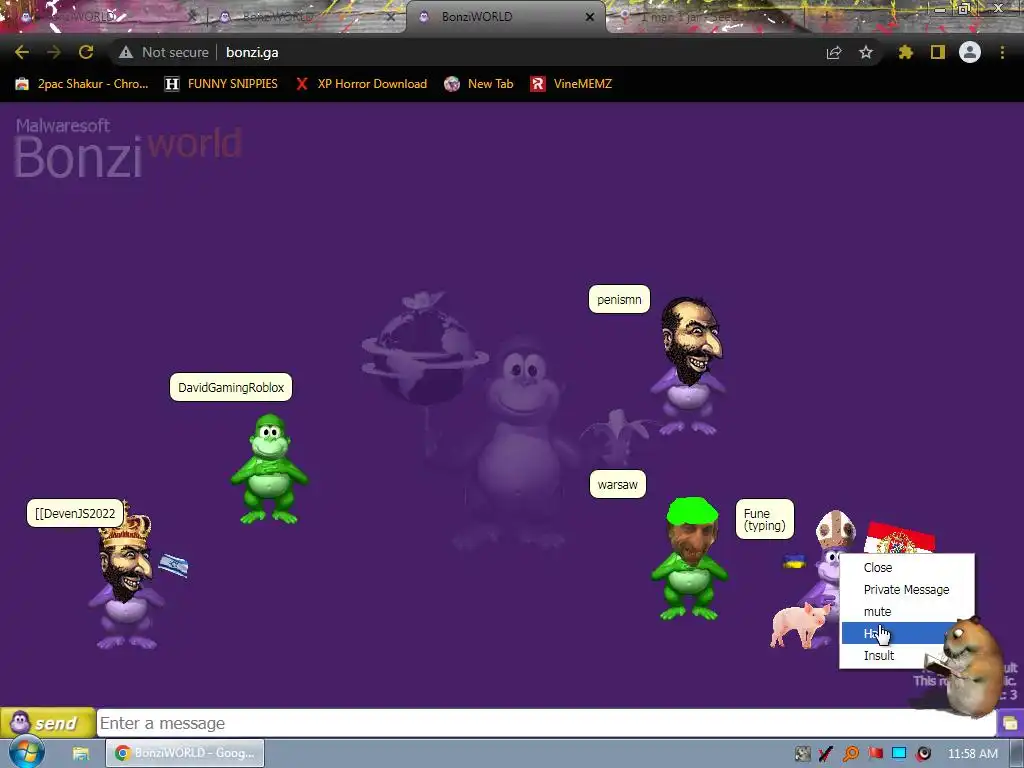Open the 2pac Shakur bookmark

83,84
